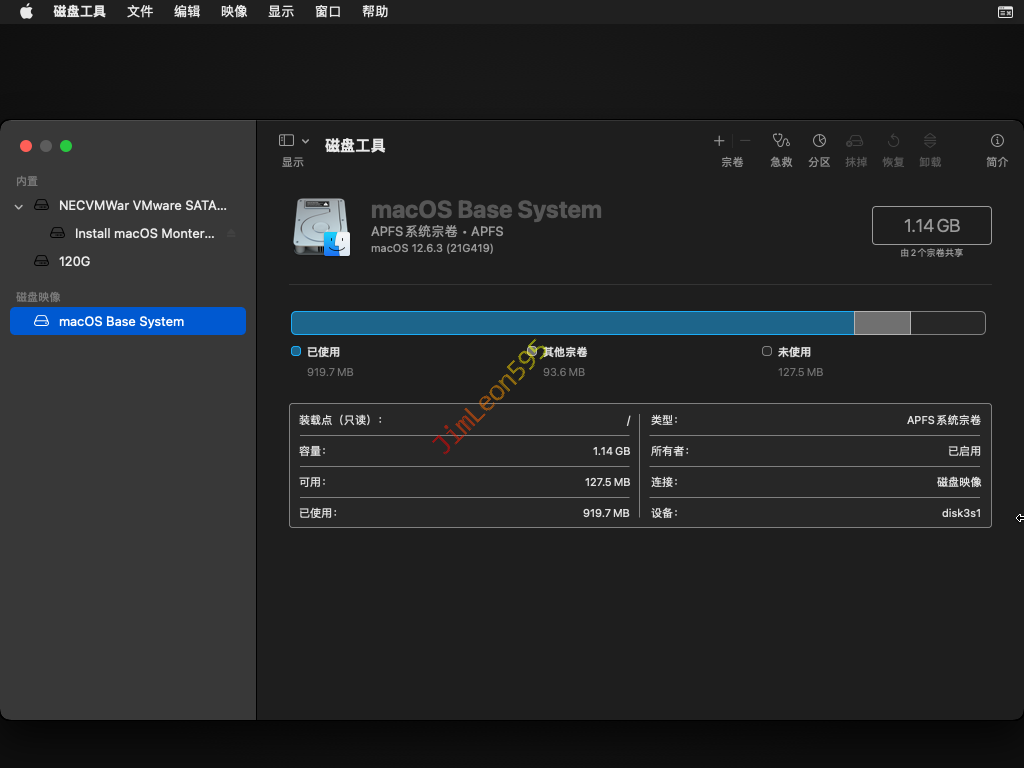Open the 映像 menu
Screen dimensions: 1024x768
pos(234,12)
